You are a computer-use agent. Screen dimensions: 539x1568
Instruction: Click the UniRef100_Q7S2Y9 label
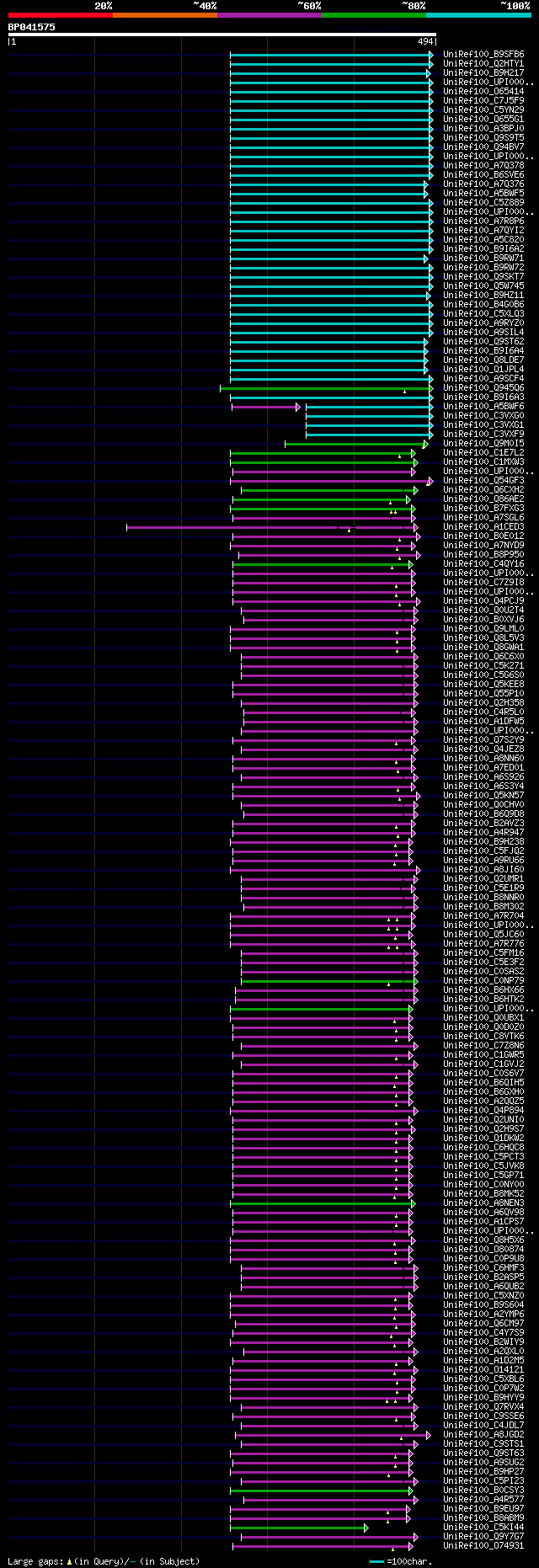click(483, 740)
